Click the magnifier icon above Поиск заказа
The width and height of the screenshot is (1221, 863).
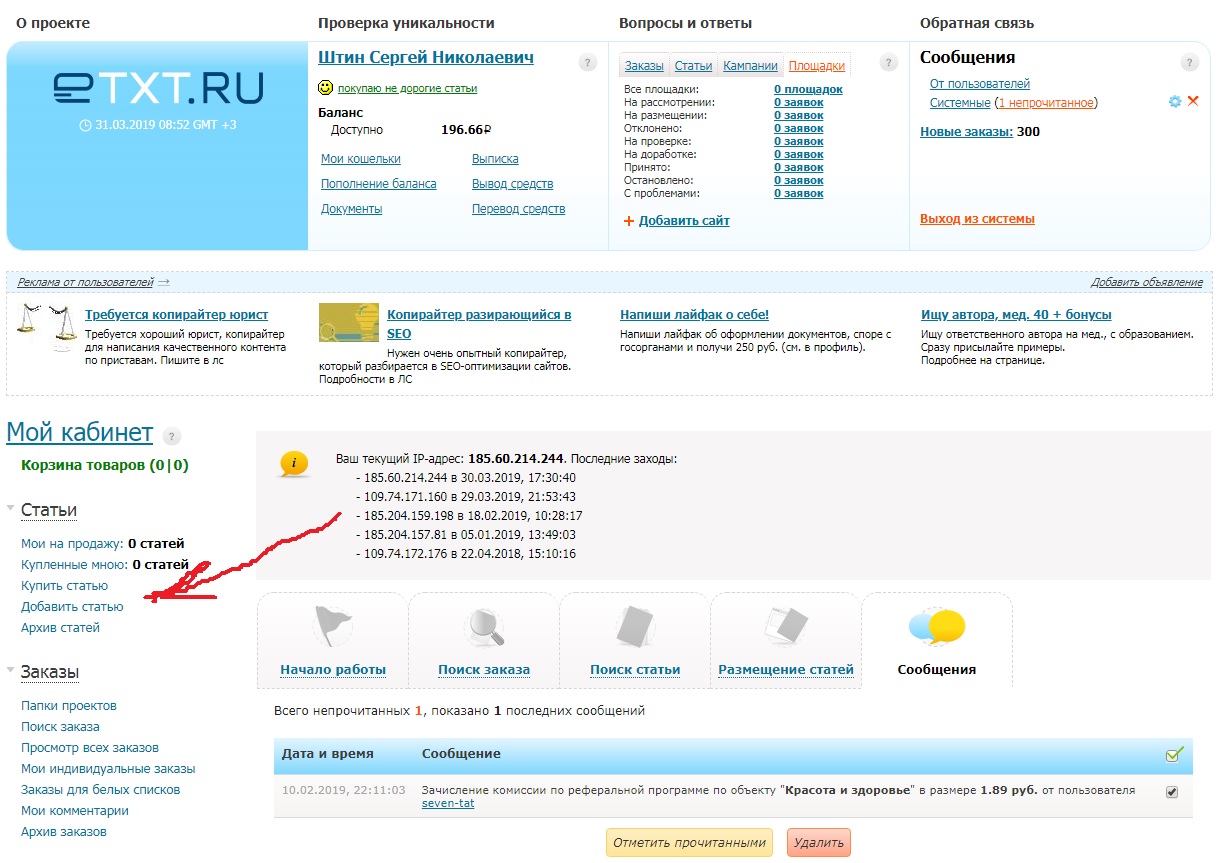point(484,627)
